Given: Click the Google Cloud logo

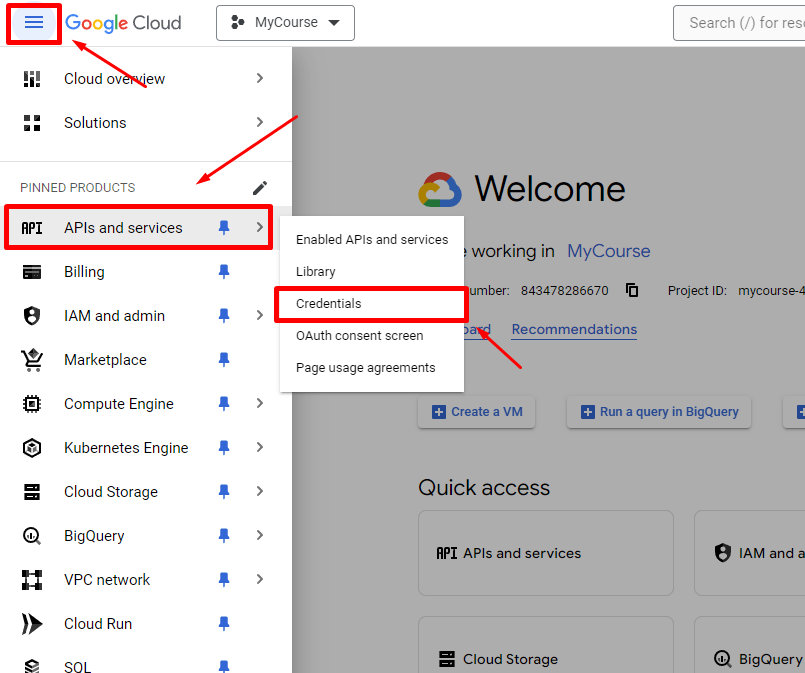Looking at the screenshot, I should click(x=123, y=23).
